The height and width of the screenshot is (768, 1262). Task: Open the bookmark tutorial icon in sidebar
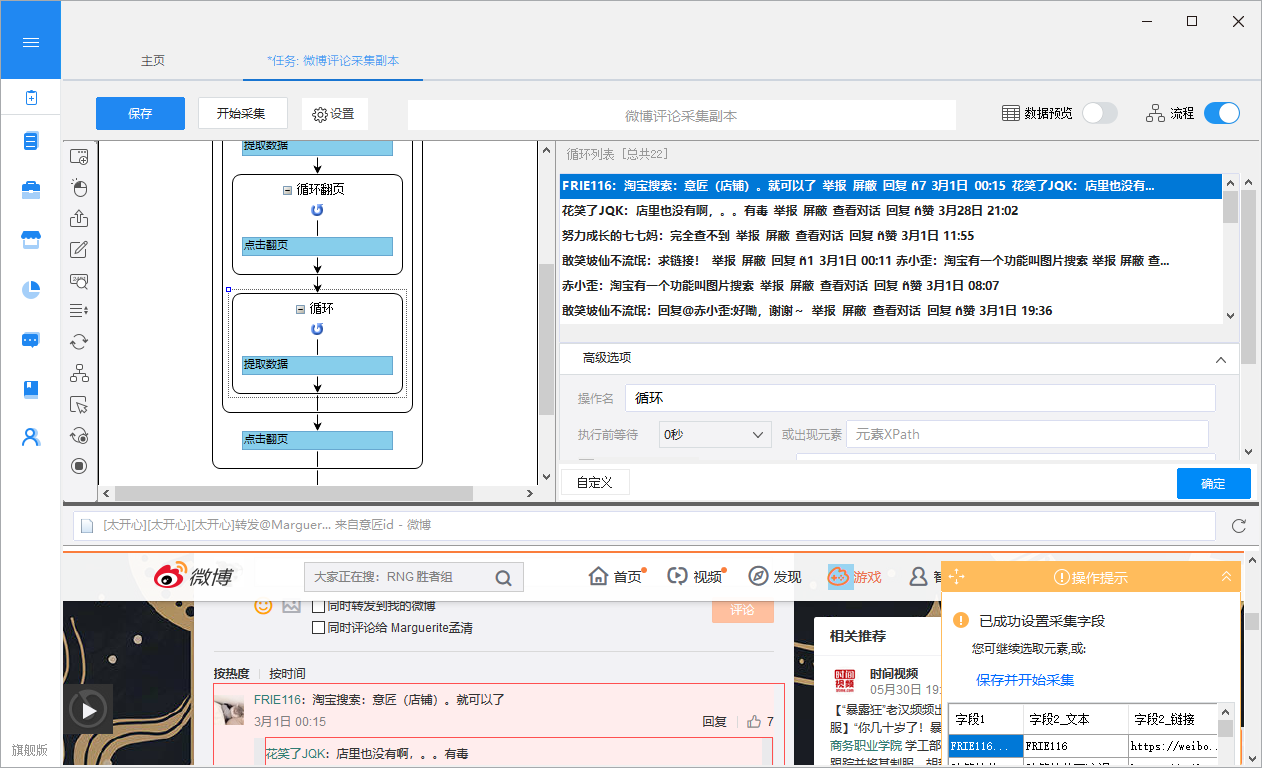pos(30,389)
